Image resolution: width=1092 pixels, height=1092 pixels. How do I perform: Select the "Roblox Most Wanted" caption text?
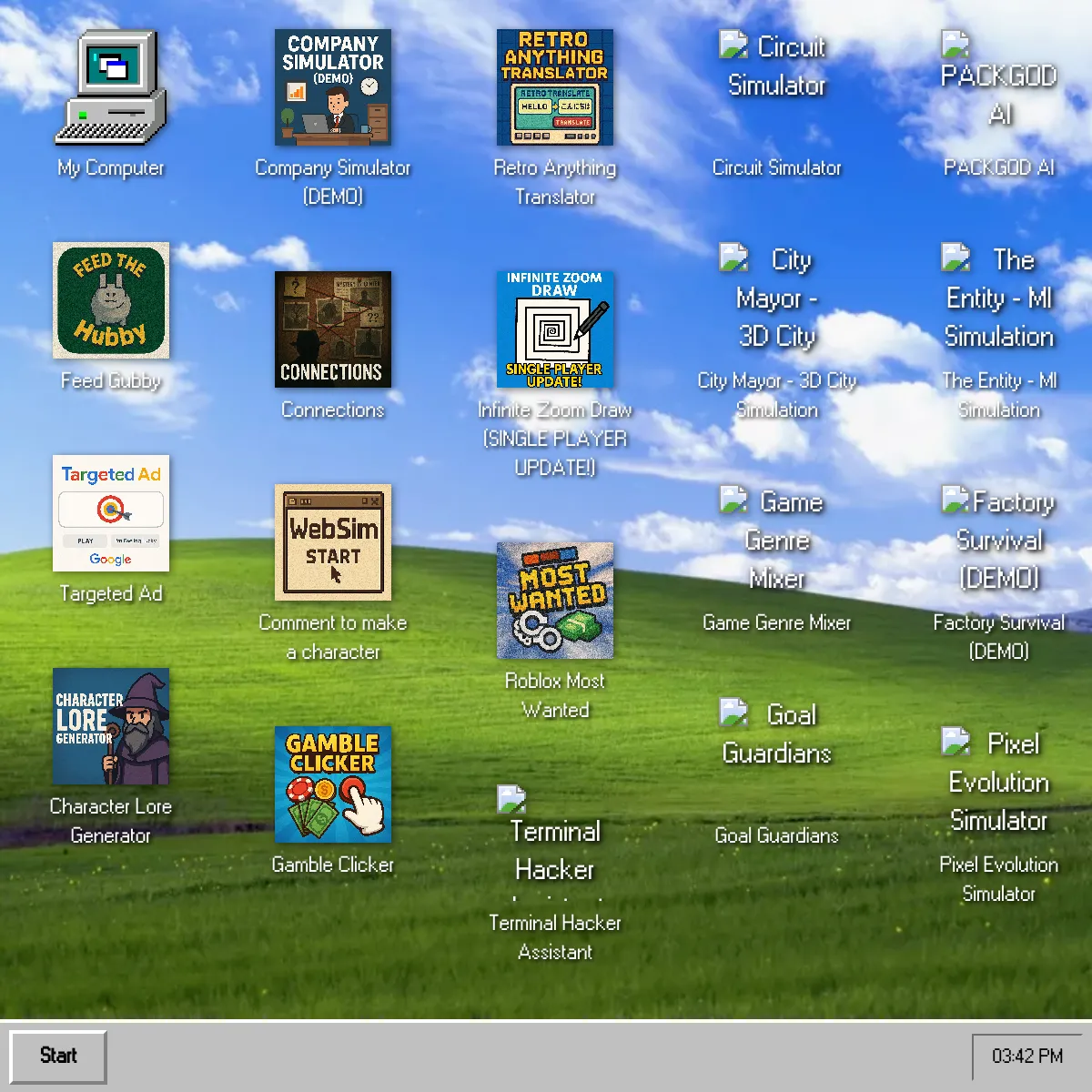click(x=555, y=696)
